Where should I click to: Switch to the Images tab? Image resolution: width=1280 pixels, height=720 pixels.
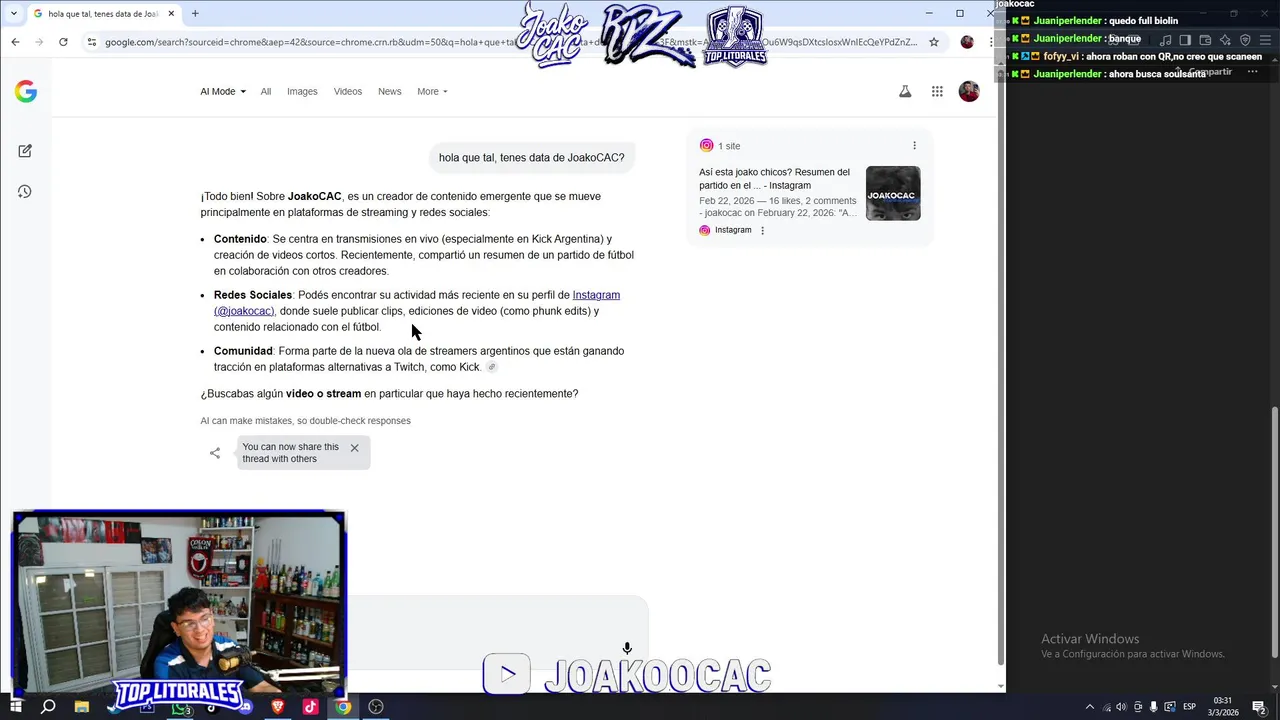point(302,91)
